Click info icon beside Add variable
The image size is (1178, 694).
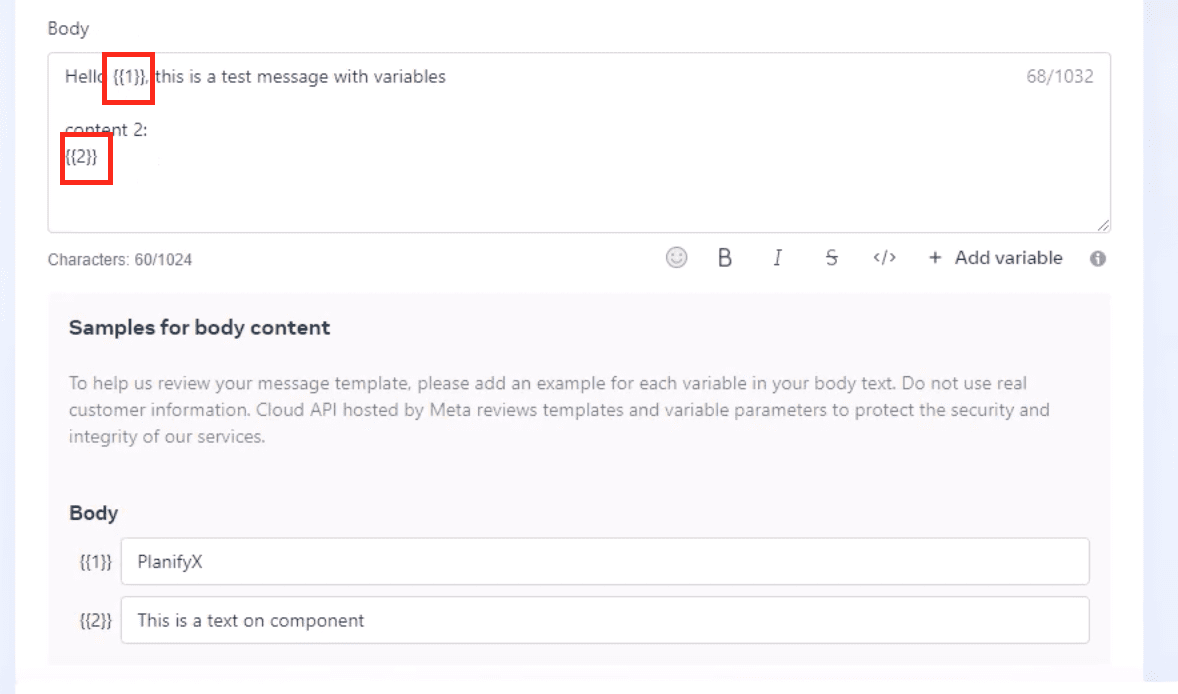tap(1097, 259)
